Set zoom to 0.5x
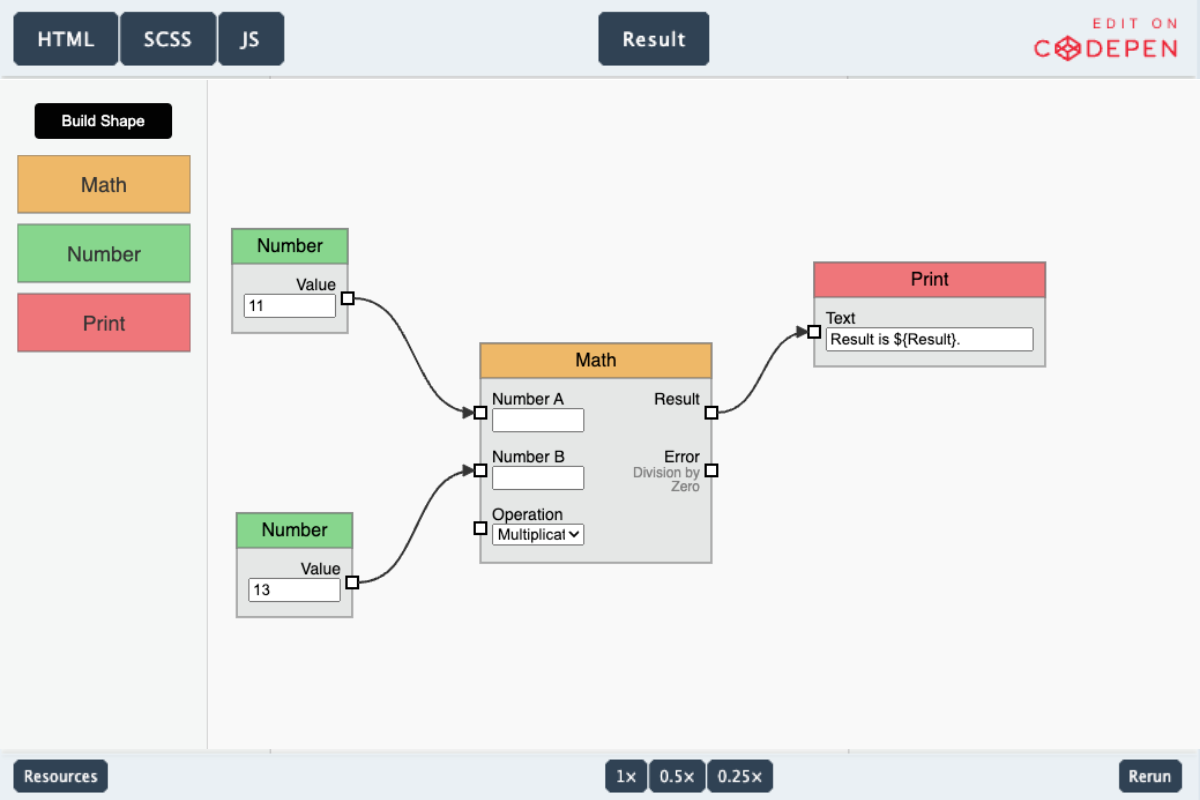Viewport: 1200px width, 800px height. click(677, 775)
